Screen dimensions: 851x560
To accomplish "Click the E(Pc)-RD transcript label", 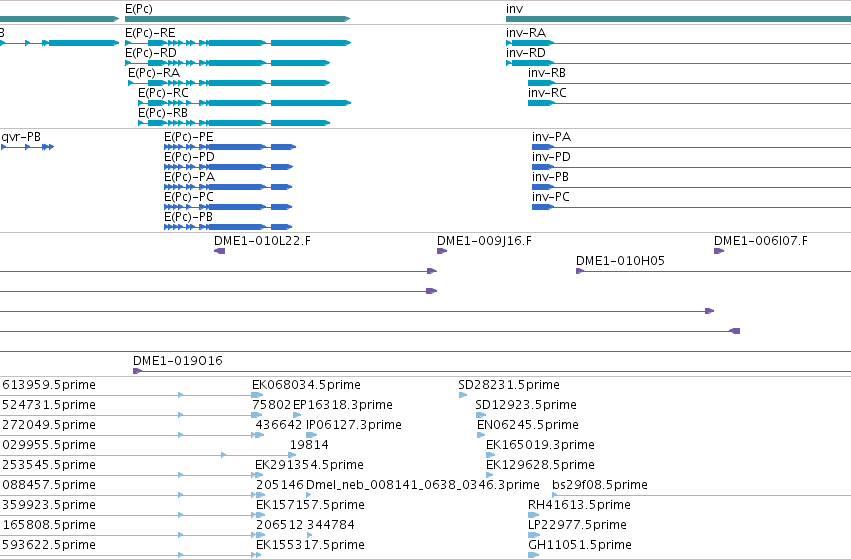I will tap(151, 53).
